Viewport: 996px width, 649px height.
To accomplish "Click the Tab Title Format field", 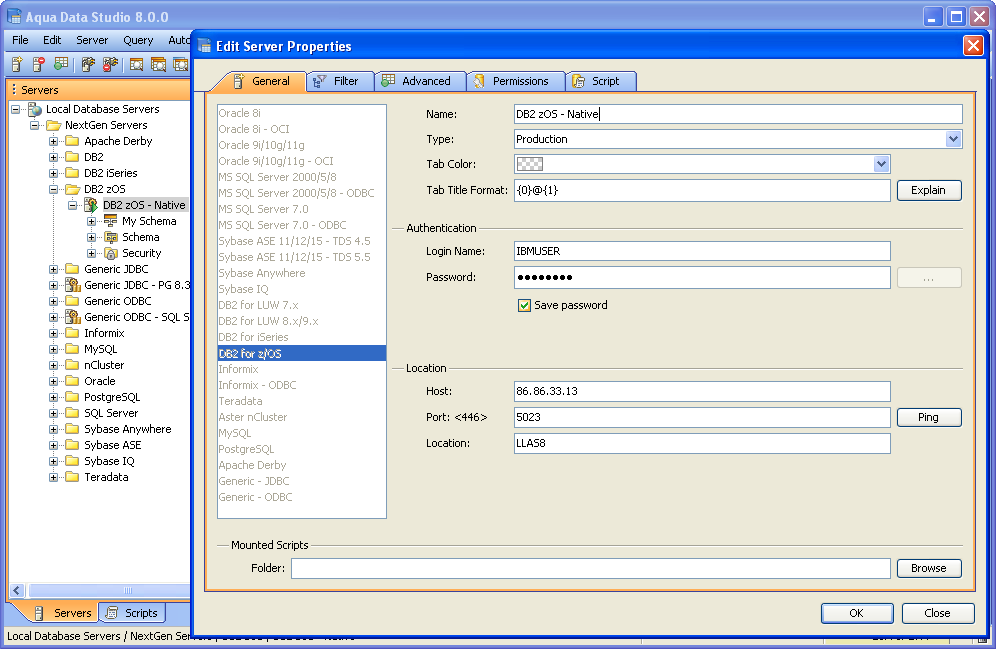I will (x=702, y=190).
